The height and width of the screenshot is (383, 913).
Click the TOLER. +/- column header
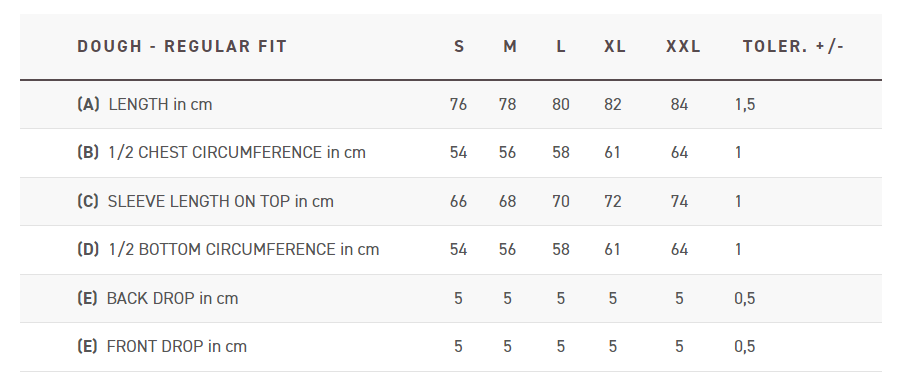point(792,47)
